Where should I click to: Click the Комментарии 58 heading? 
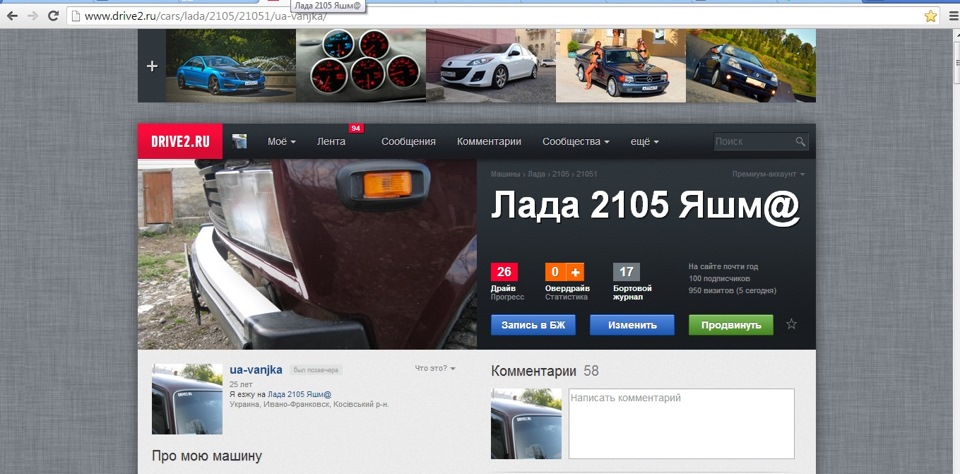pos(545,371)
